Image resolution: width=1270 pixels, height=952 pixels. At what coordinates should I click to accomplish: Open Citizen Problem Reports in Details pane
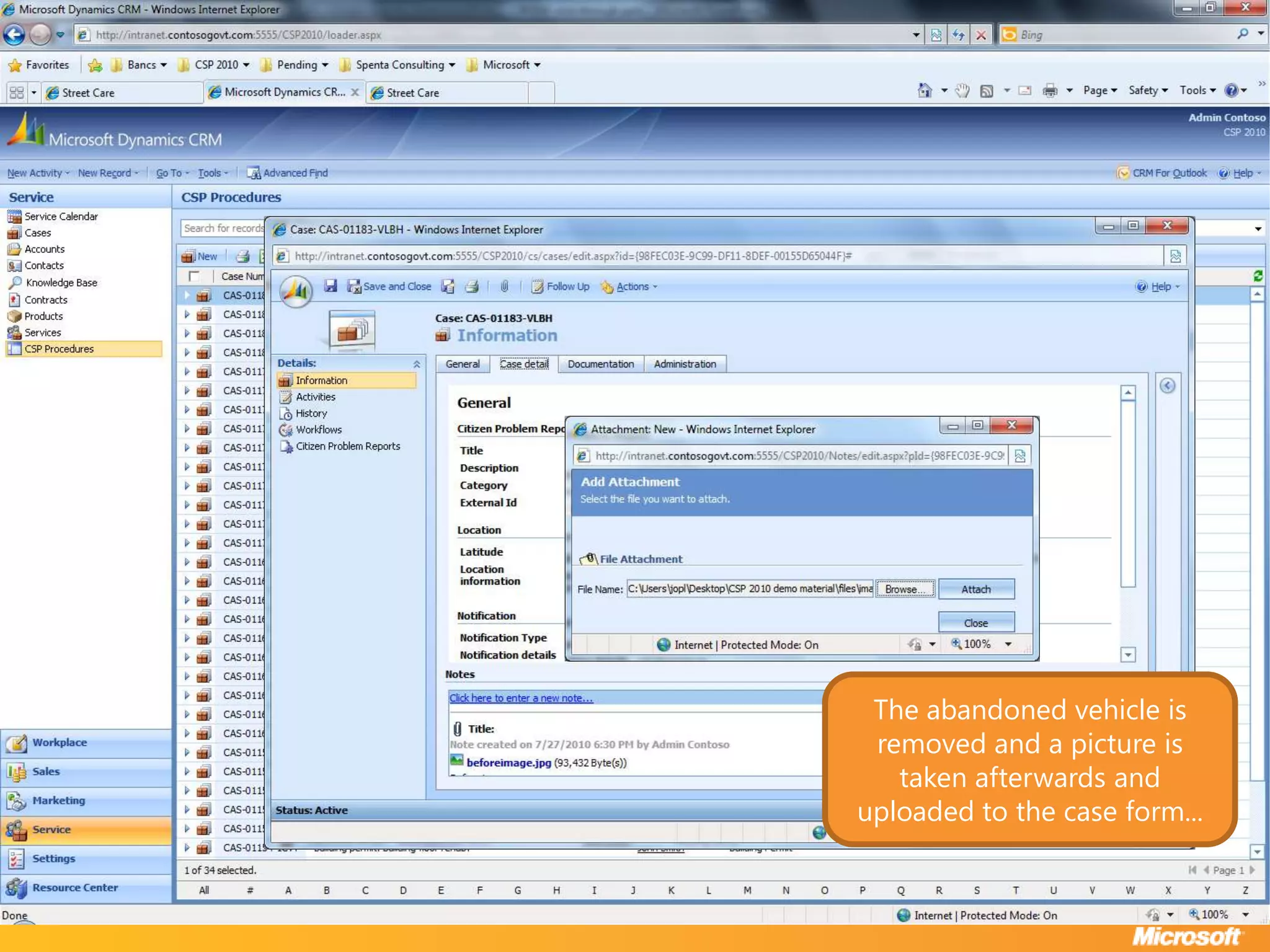pos(347,446)
